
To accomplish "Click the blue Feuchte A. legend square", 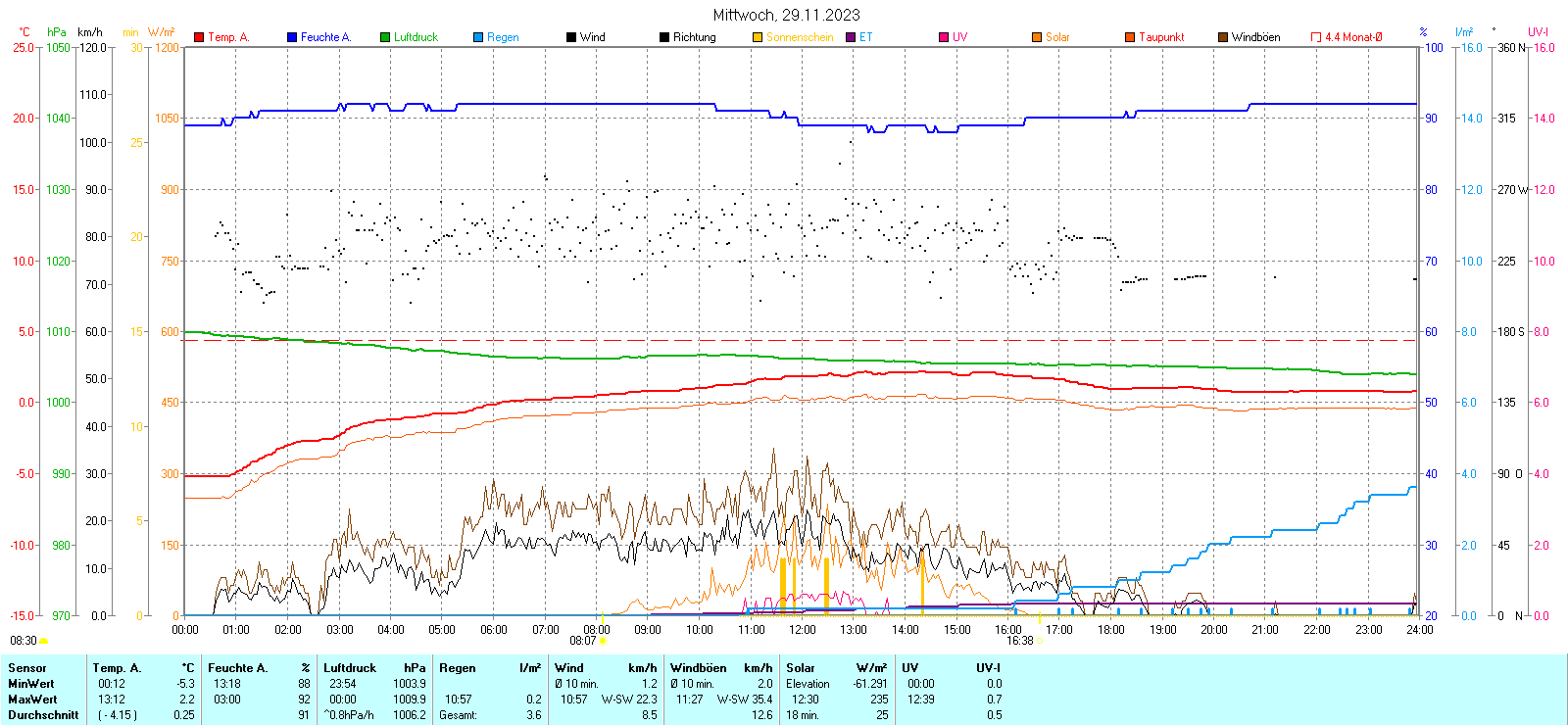I will tap(292, 37).
